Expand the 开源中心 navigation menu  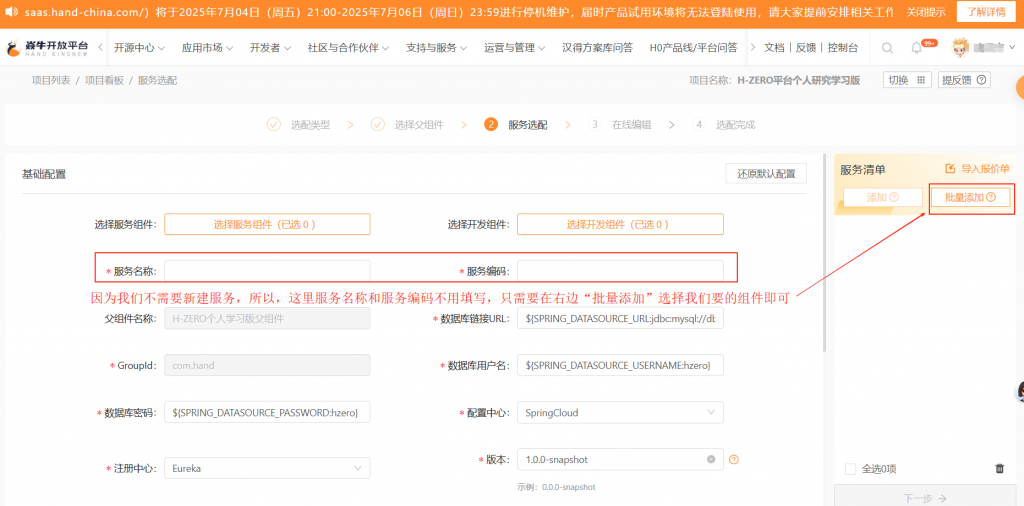(x=139, y=48)
